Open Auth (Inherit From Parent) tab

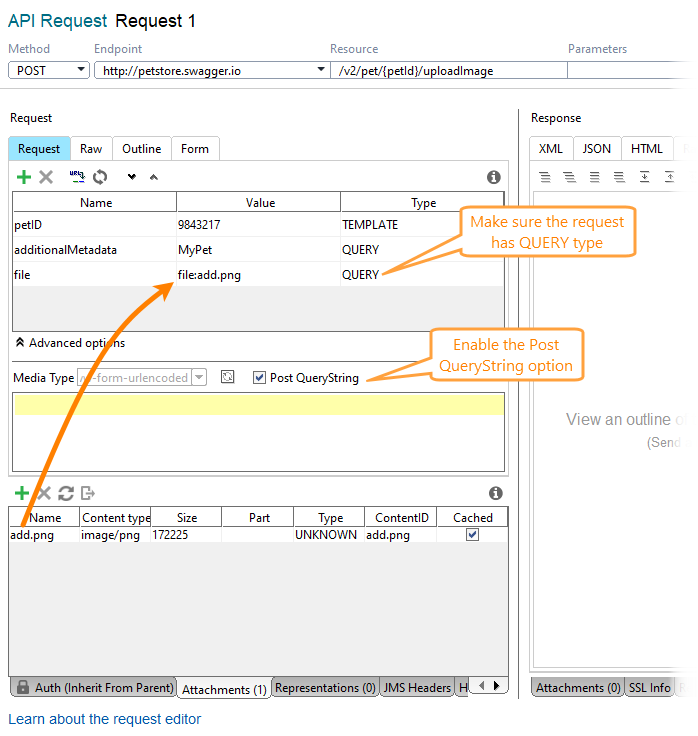(x=93, y=688)
